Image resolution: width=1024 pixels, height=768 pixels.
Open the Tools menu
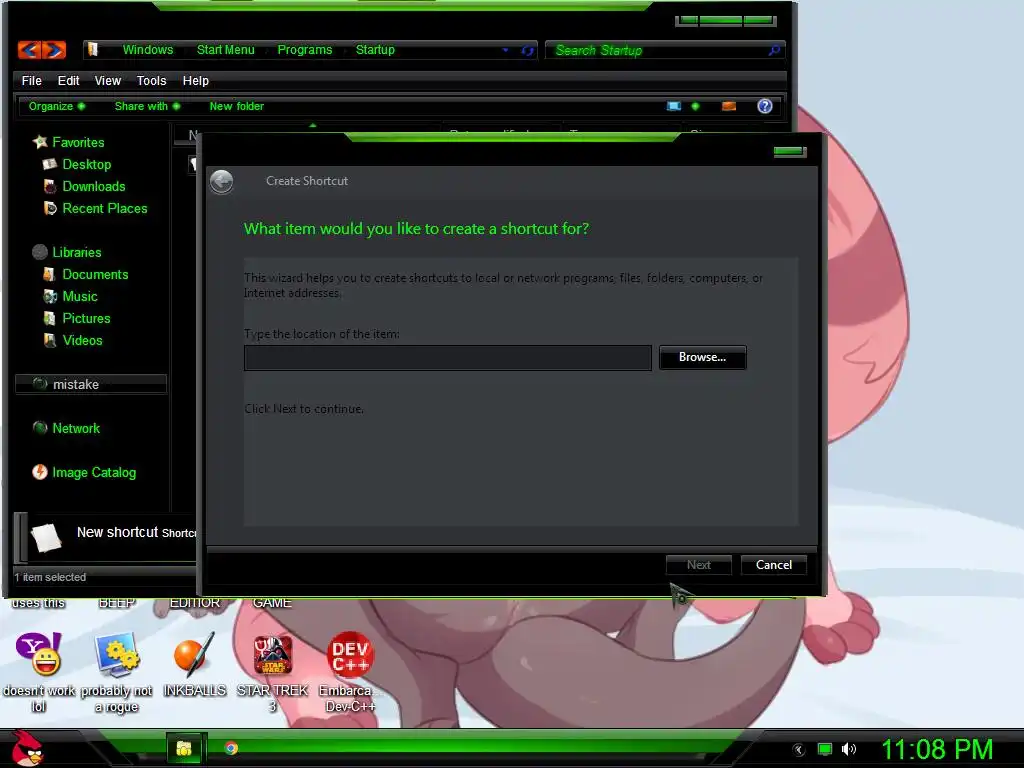point(151,80)
